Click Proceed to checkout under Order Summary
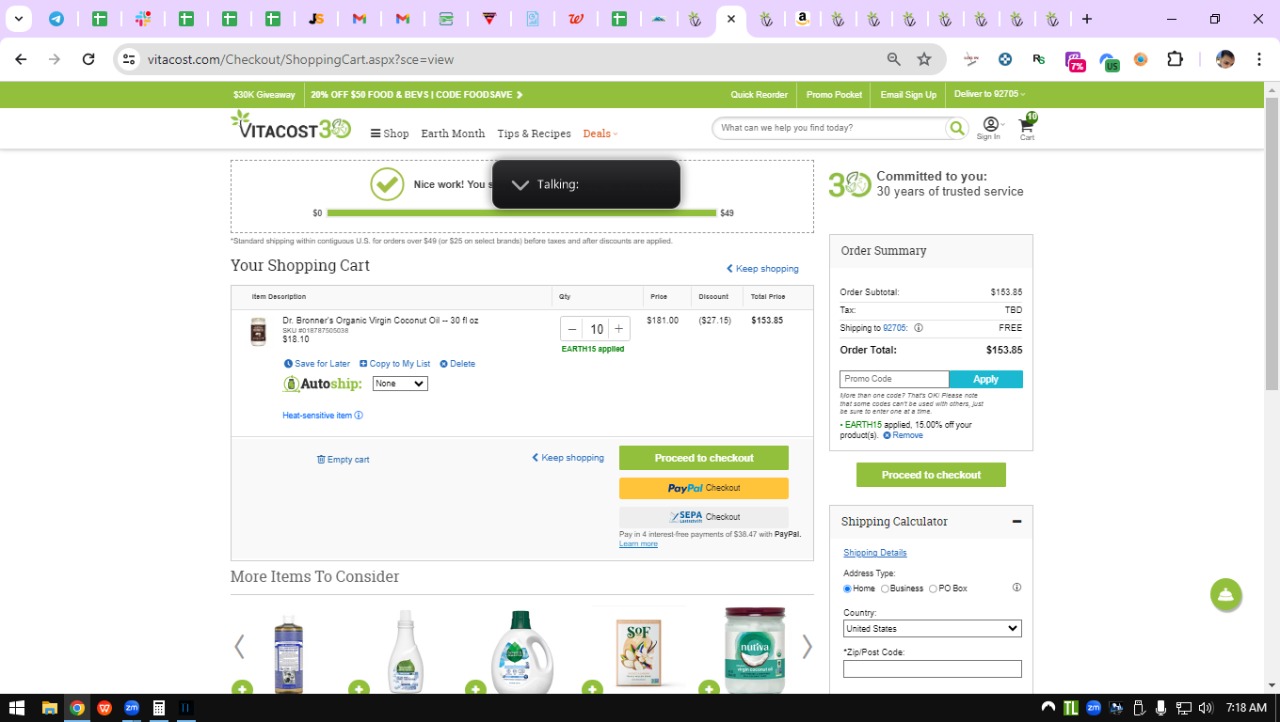Image resolution: width=1280 pixels, height=722 pixels. [x=931, y=475]
